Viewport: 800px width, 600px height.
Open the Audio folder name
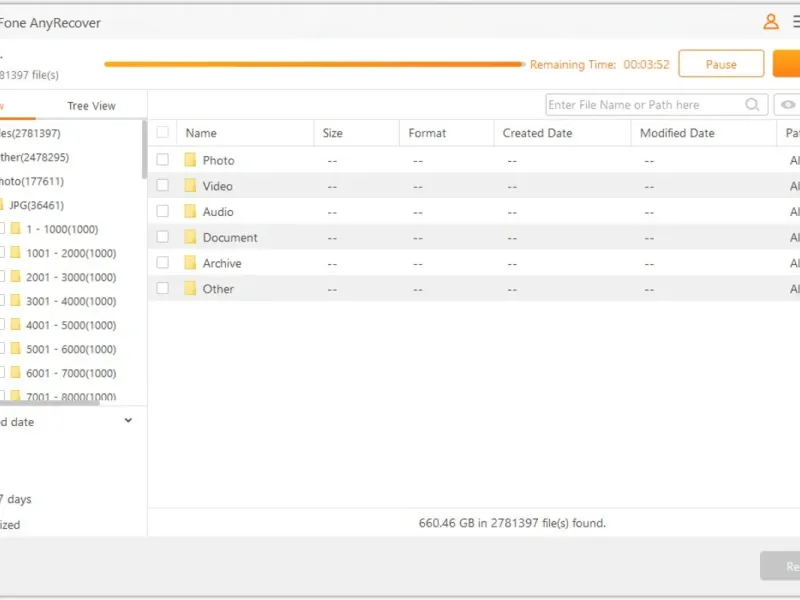(218, 212)
